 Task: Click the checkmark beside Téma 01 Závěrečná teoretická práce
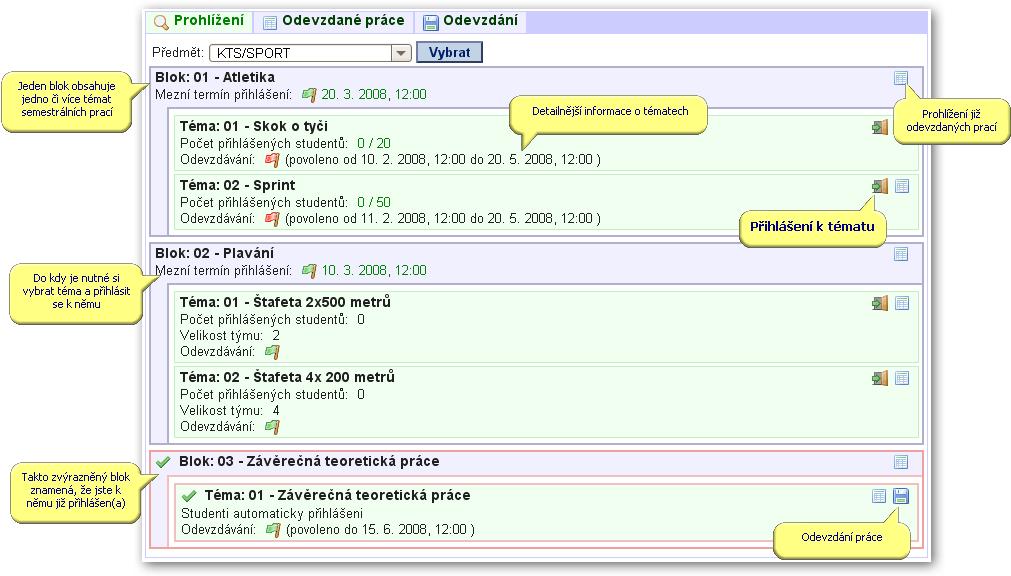click(x=189, y=496)
